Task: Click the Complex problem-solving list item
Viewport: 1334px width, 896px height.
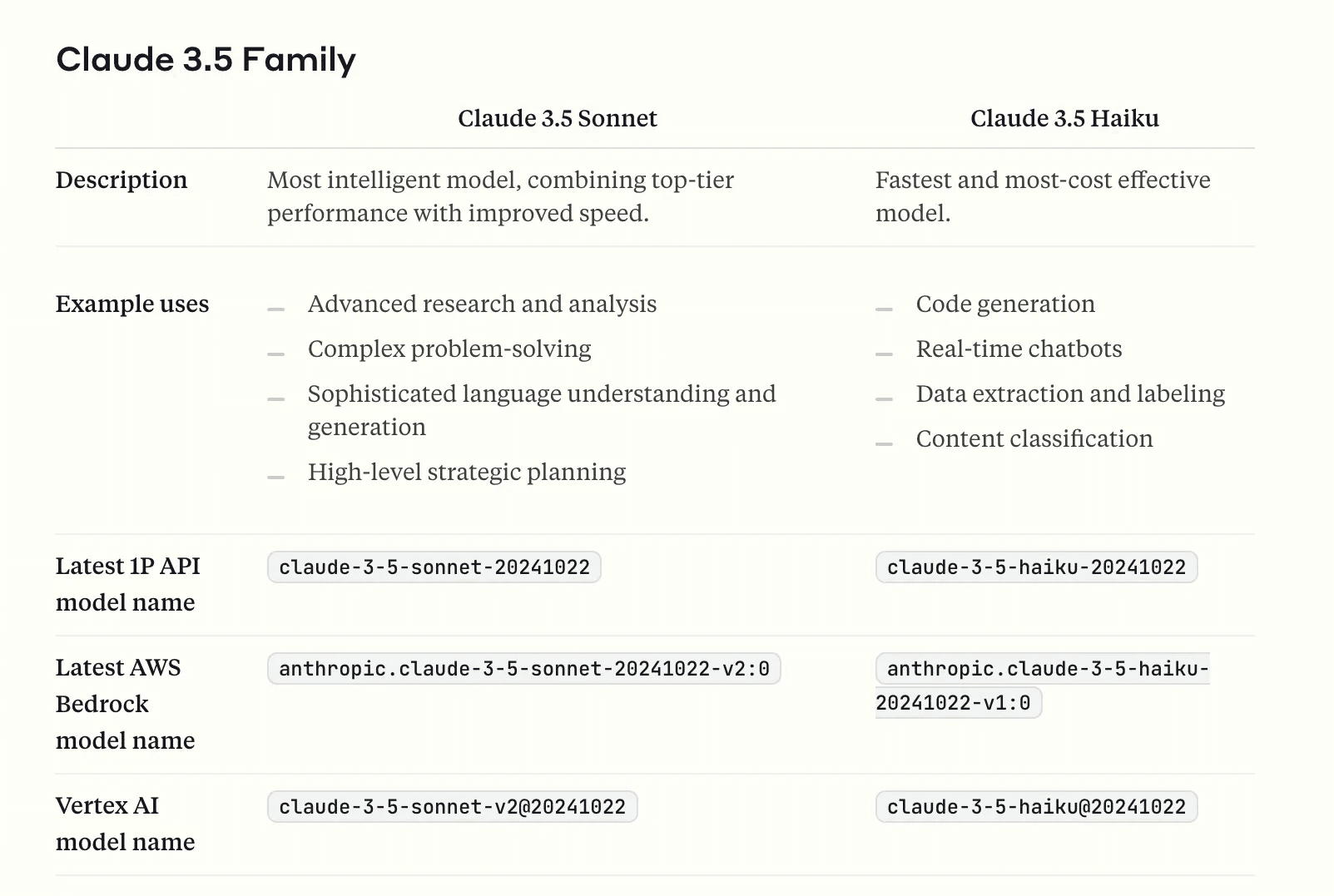Action: click(x=449, y=349)
